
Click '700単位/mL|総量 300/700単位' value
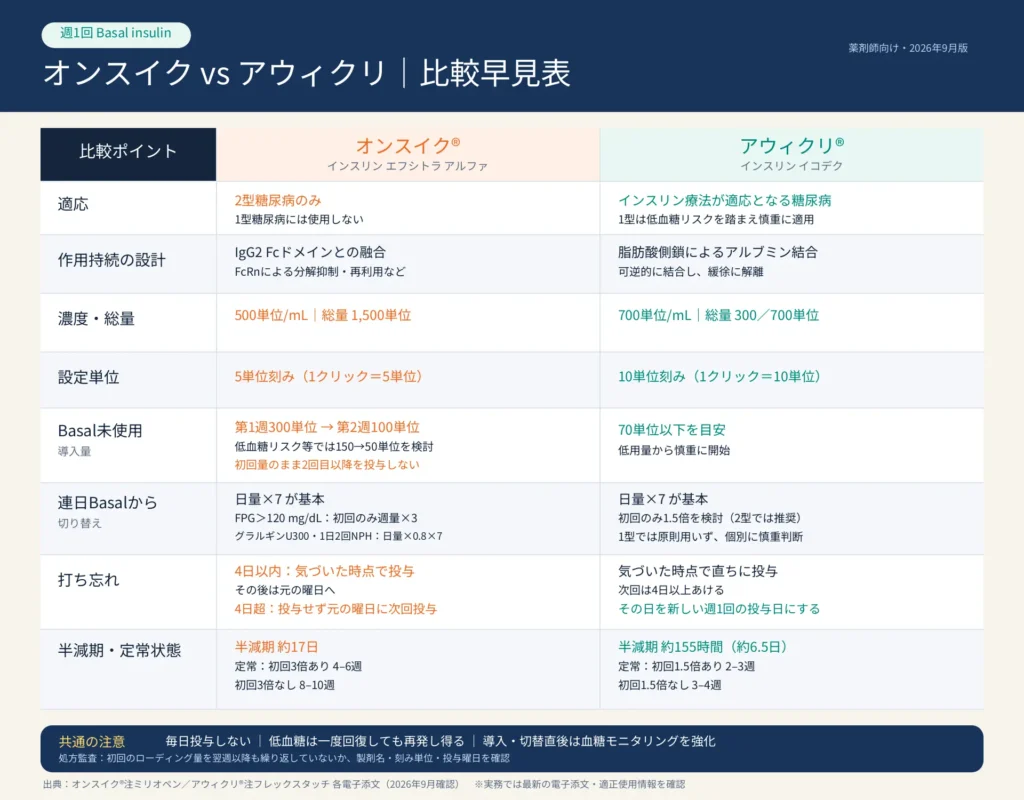pyautogui.click(x=718, y=315)
